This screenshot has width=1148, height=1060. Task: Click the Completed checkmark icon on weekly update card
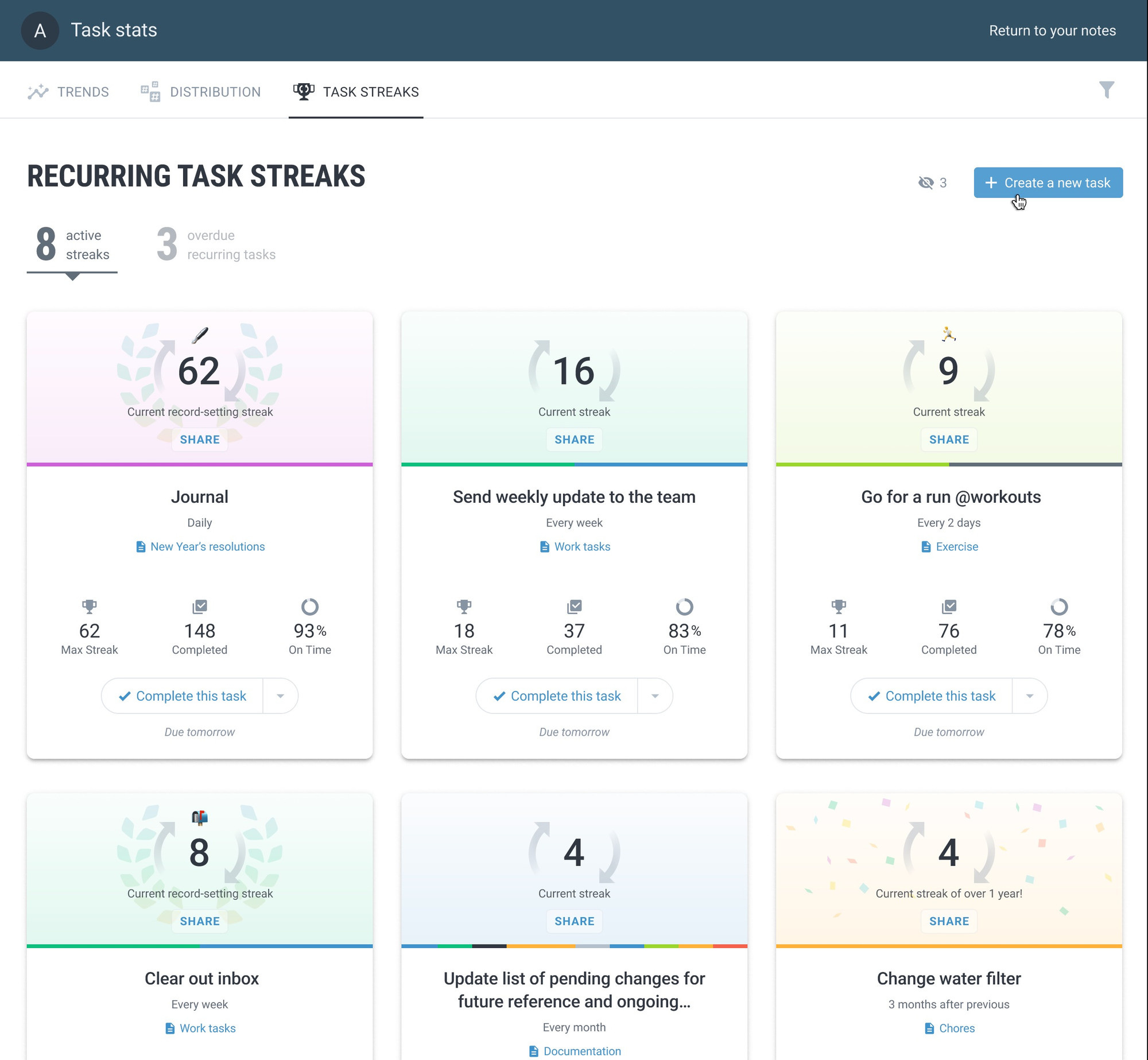[x=574, y=606]
